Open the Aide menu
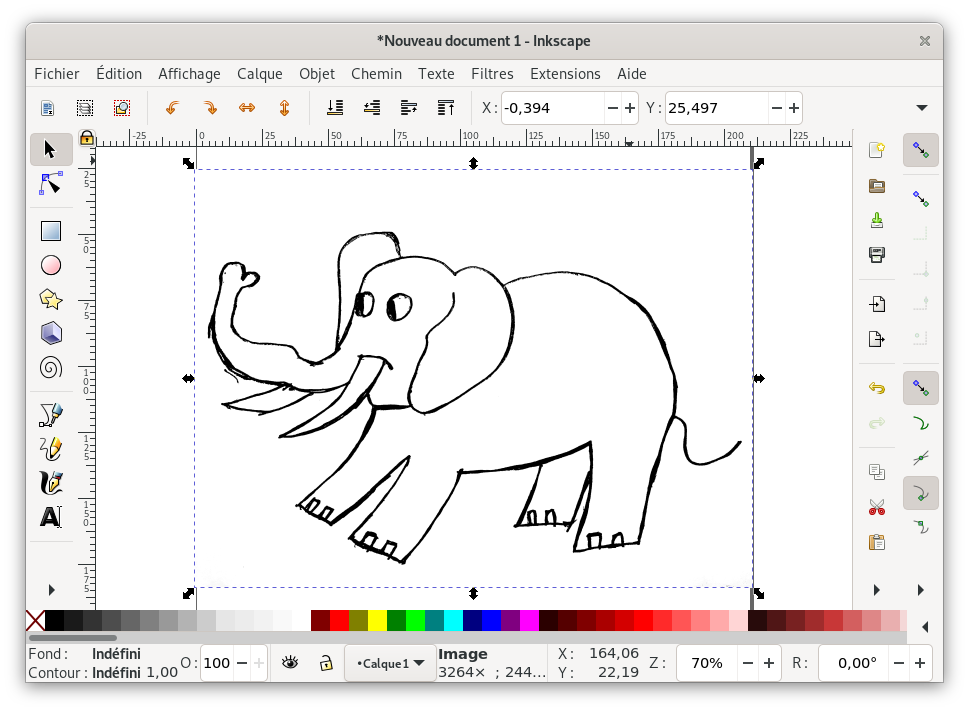Viewport: 969px width, 711px height. pos(632,74)
